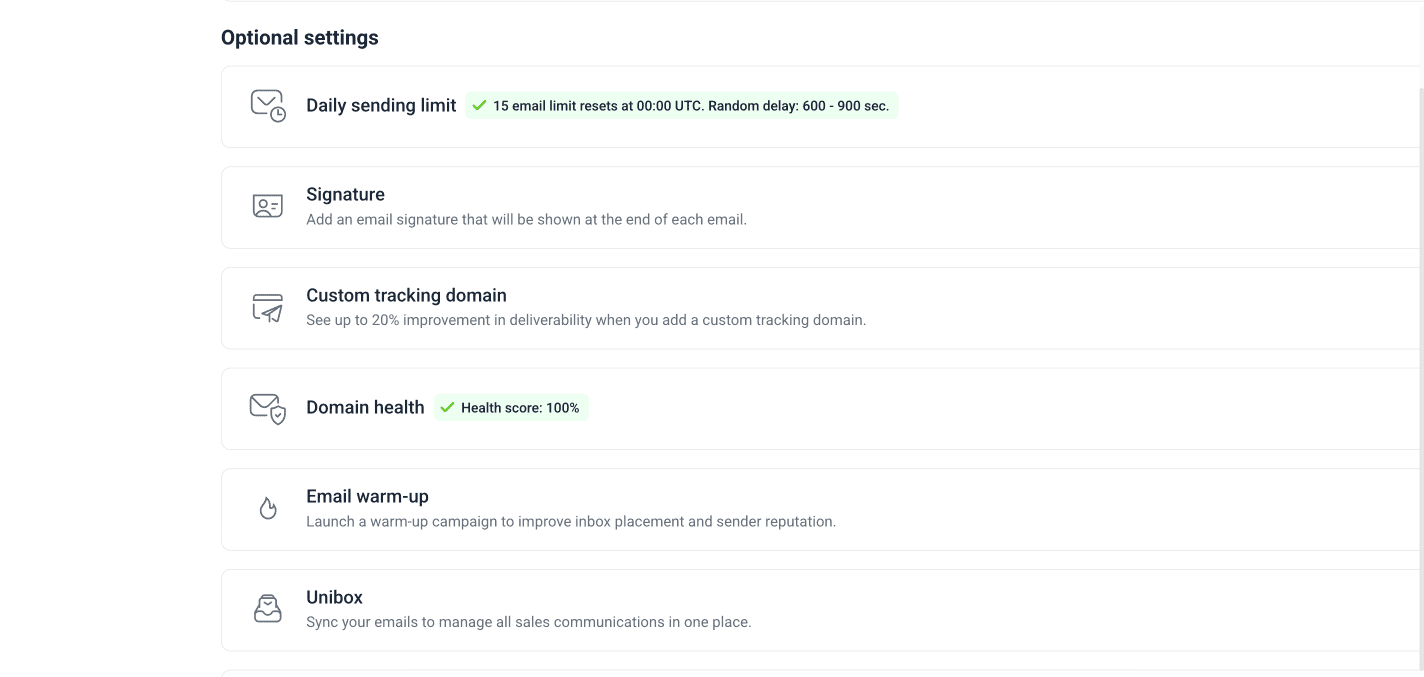Click the vertical scrollbar on the right edge
Viewport: 1424px width, 677px height.
1420,300
